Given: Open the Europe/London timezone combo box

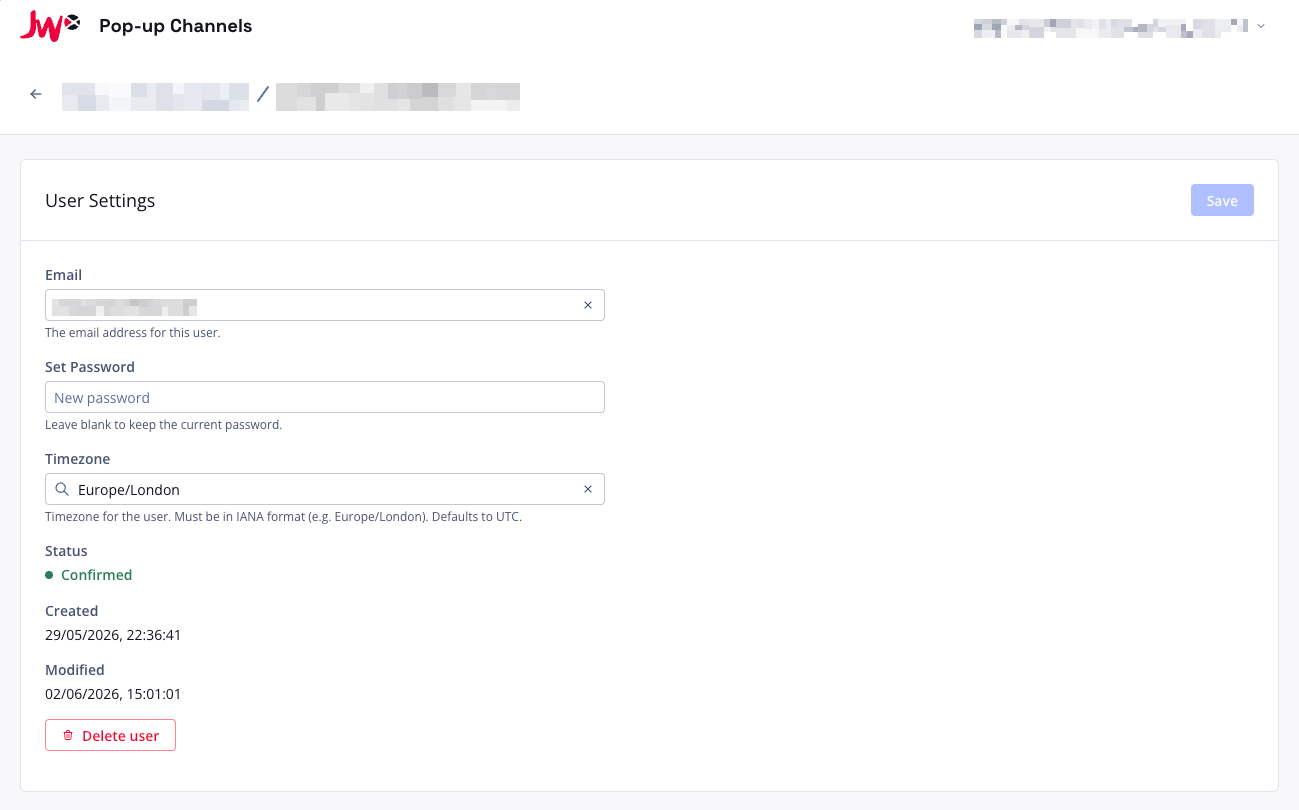Looking at the screenshot, I should pyautogui.click(x=325, y=489).
